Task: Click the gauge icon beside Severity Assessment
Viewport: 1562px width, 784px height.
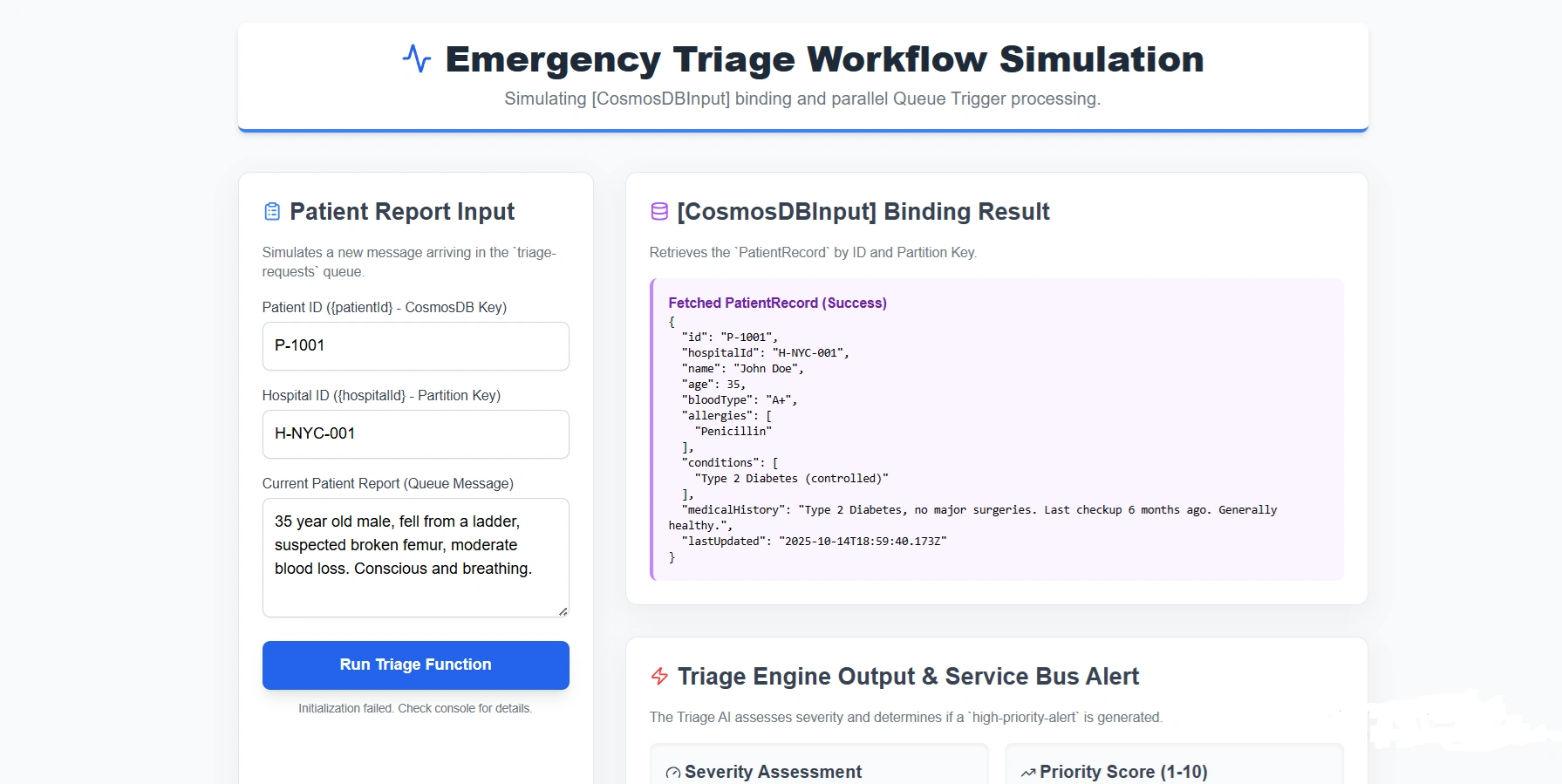Action: 673,773
